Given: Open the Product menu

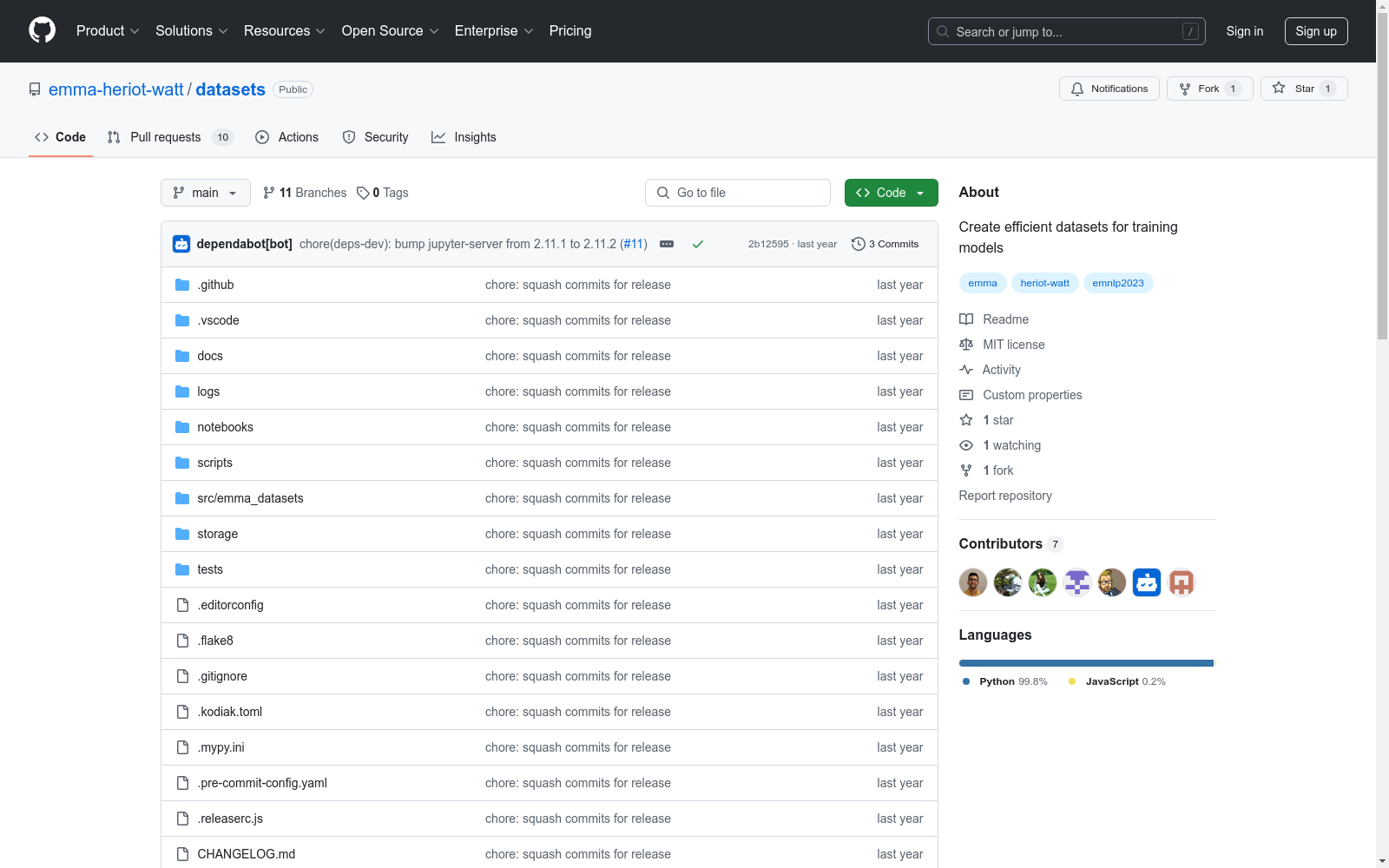Looking at the screenshot, I should (x=108, y=30).
